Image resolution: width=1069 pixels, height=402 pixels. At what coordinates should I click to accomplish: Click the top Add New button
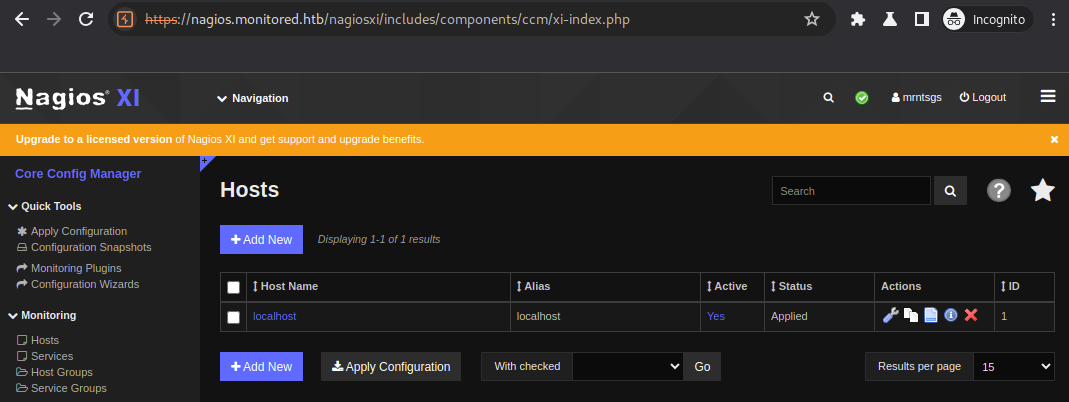(261, 240)
